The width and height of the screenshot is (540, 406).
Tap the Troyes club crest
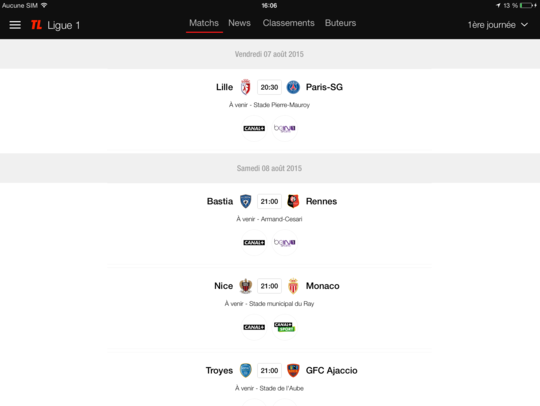pyautogui.click(x=245, y=370)
